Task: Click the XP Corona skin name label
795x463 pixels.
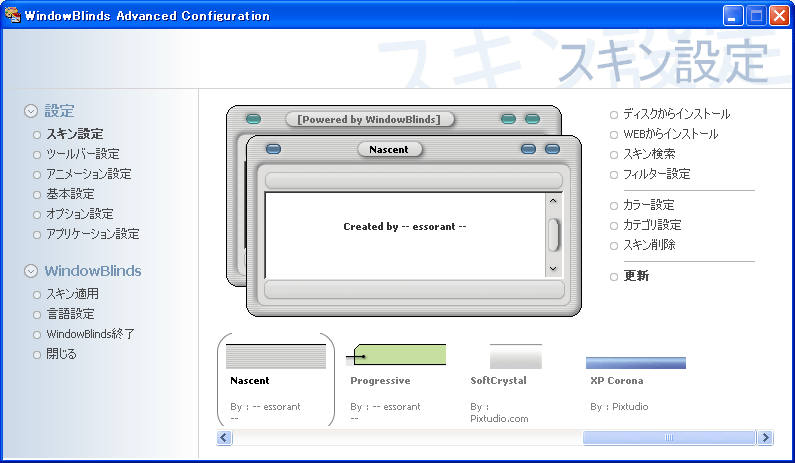Action: (617, 381)
